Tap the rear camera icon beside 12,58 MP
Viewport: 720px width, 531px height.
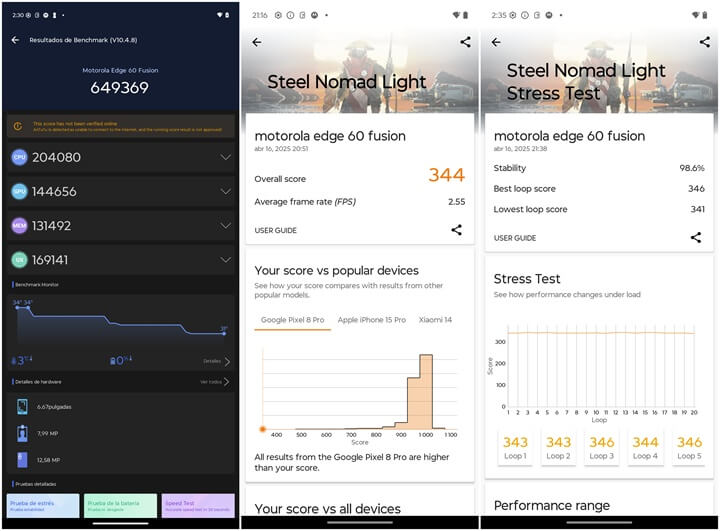tap(22, 460)
